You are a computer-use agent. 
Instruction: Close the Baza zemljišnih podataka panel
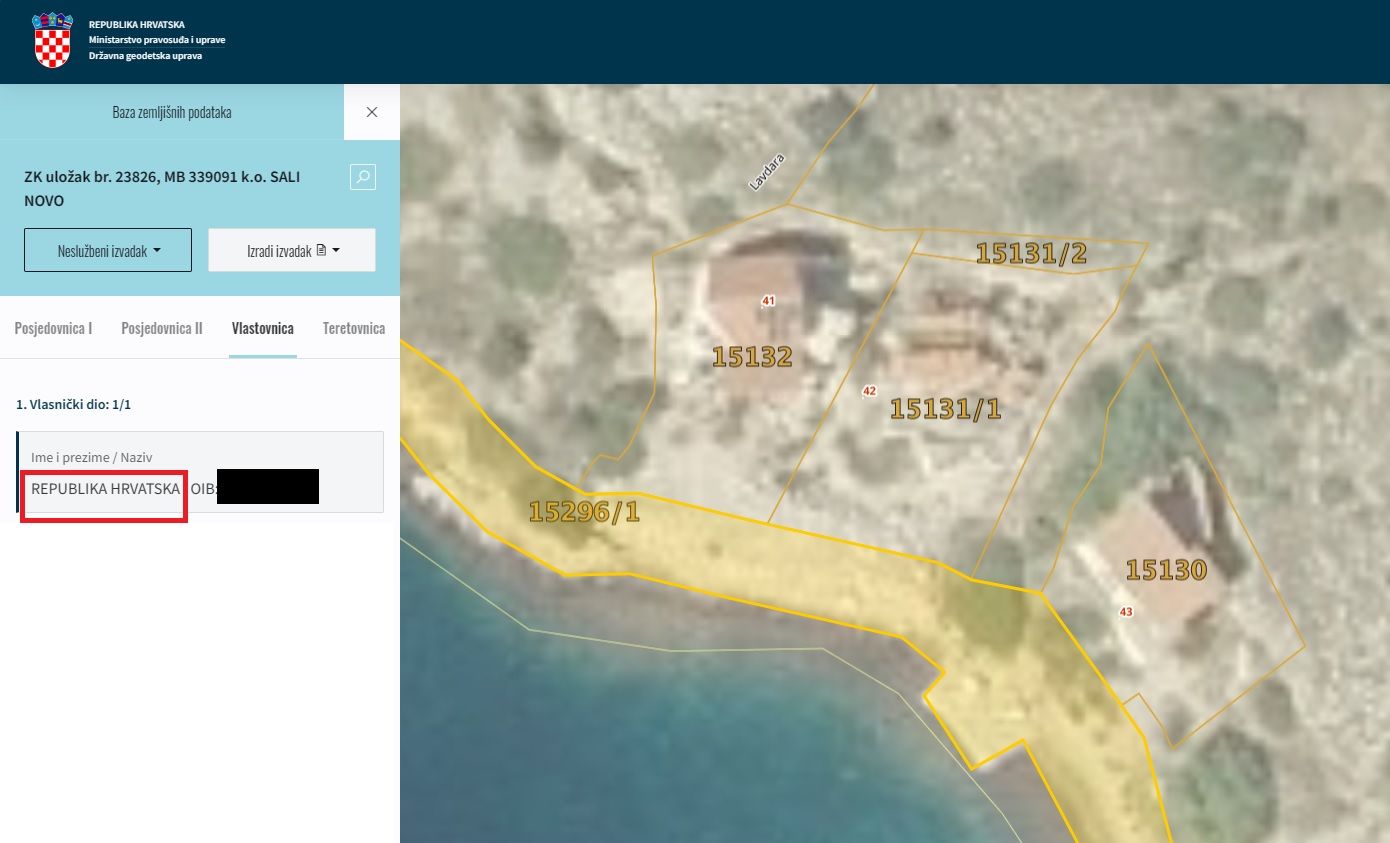[x=372, y=112]
